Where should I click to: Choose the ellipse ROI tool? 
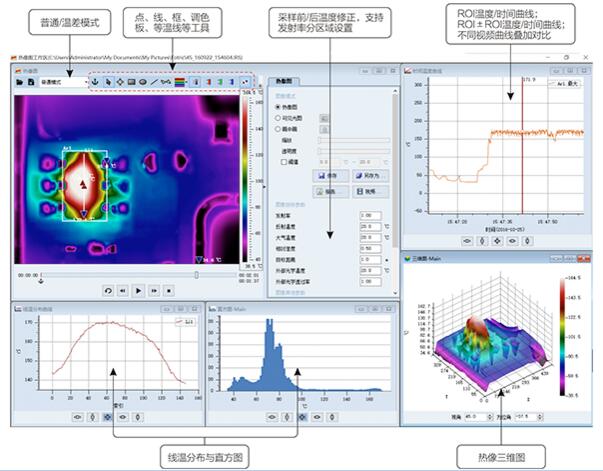click(x=143, y=82)
